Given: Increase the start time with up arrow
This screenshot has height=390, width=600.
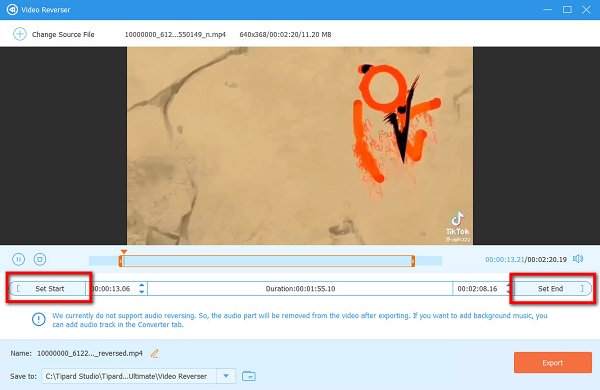Looking at the screenshot, I should pyautogui.click(x=142, y=285).
